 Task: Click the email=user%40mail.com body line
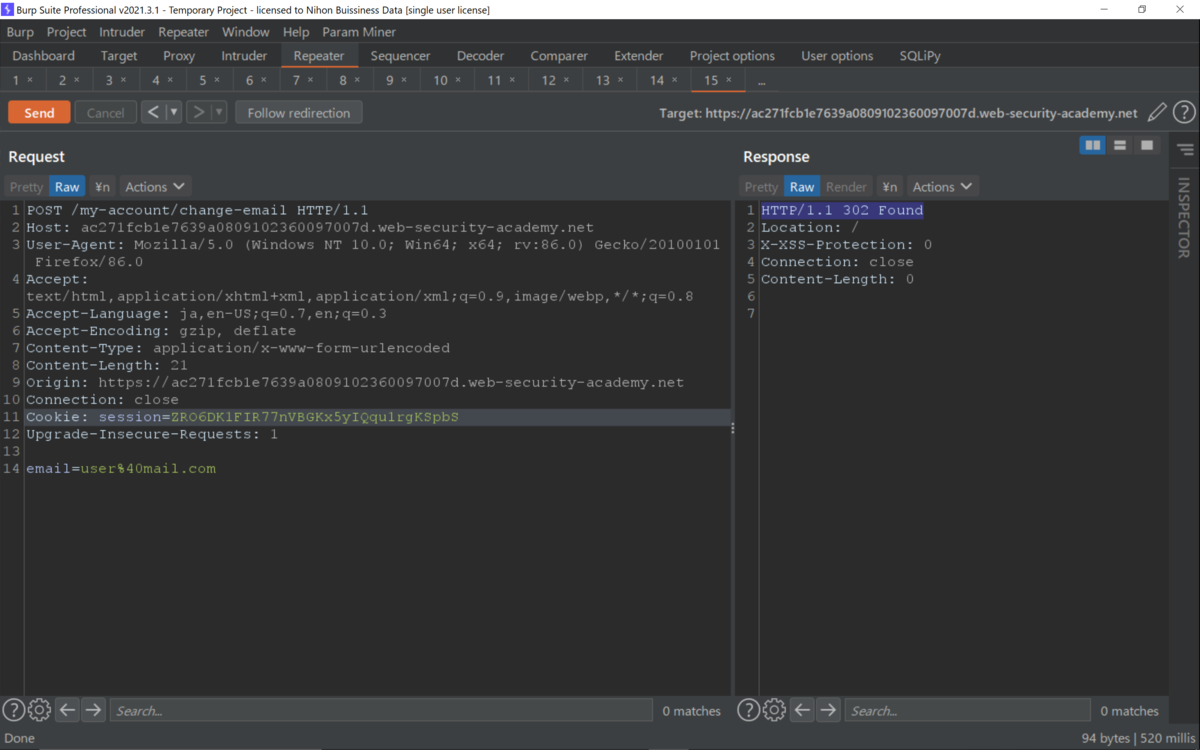(121, 469)
